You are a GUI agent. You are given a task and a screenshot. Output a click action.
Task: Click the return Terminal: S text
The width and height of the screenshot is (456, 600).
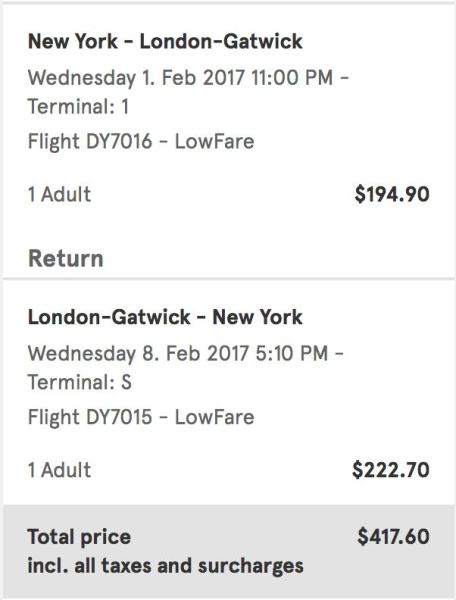(x=80, y=382)
